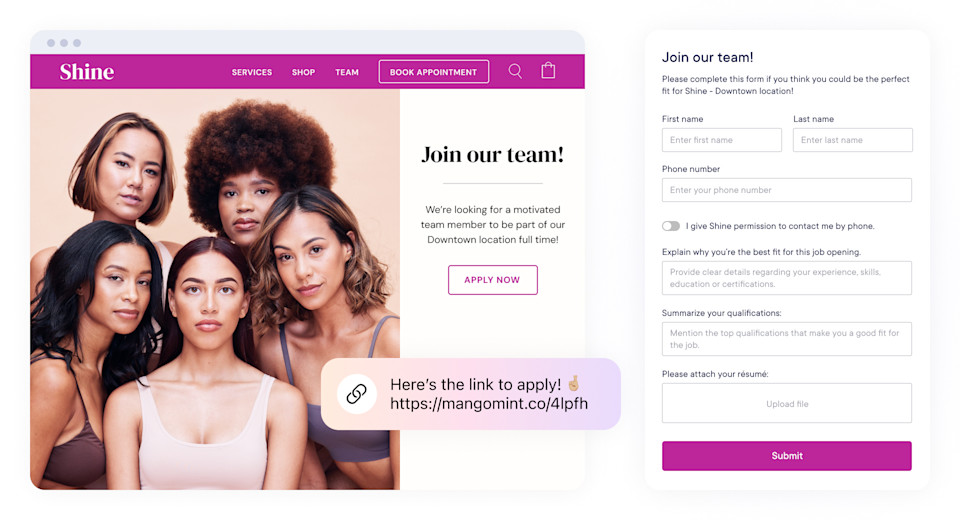This screenshot has width=960, height=520.
Task: Click the Shine logo
Action: (86, 72)
